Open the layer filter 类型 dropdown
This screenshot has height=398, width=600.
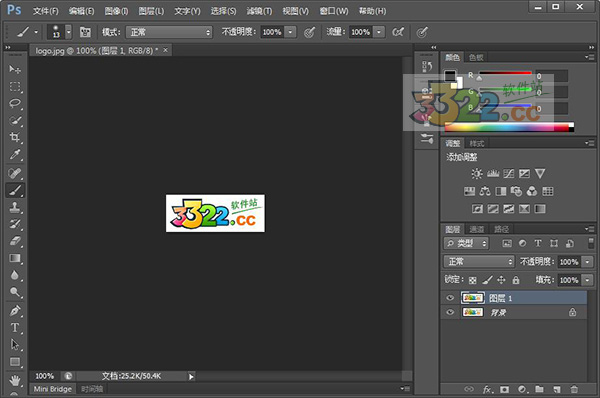point(466,243)
